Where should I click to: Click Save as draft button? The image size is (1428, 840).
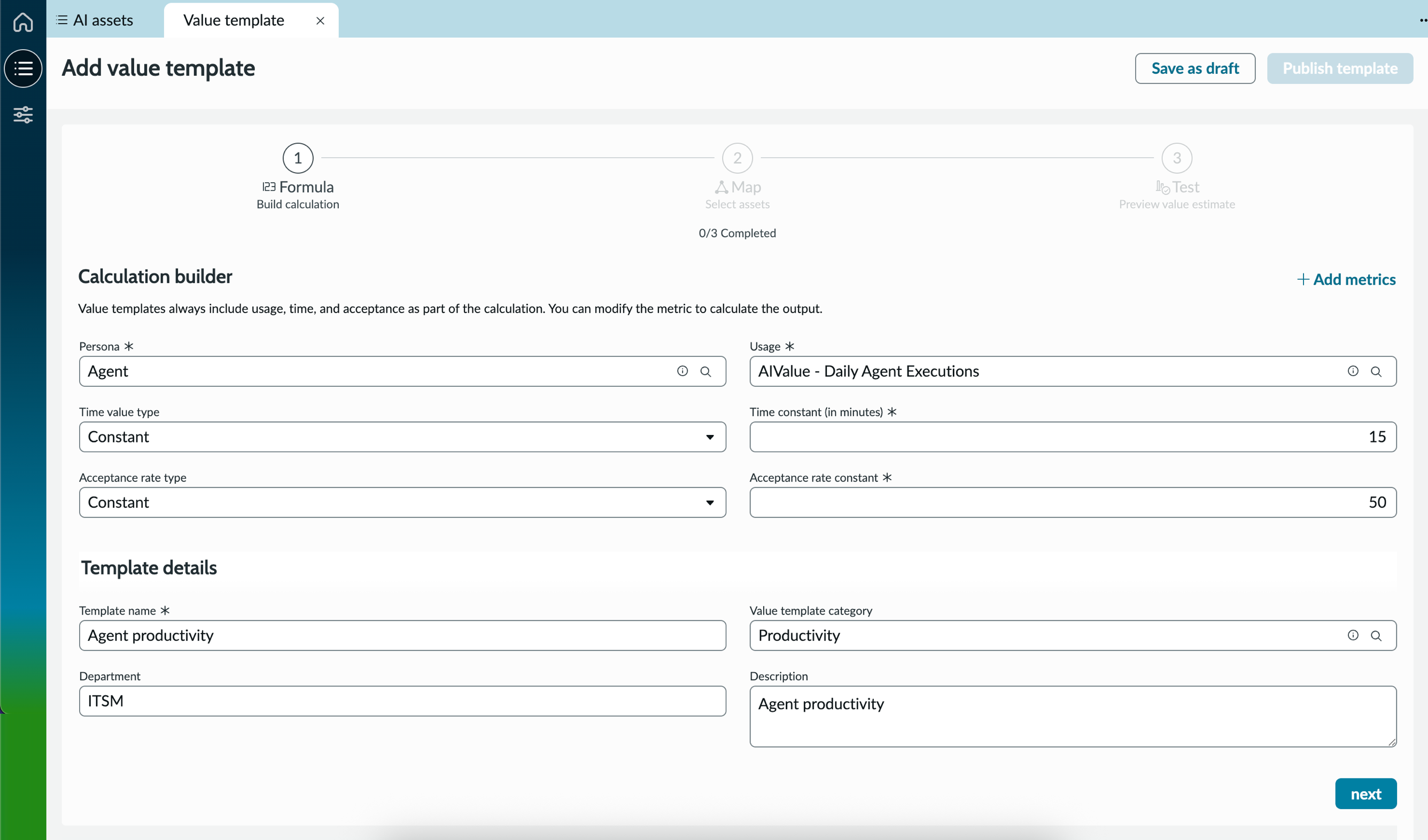point(1195,68)
